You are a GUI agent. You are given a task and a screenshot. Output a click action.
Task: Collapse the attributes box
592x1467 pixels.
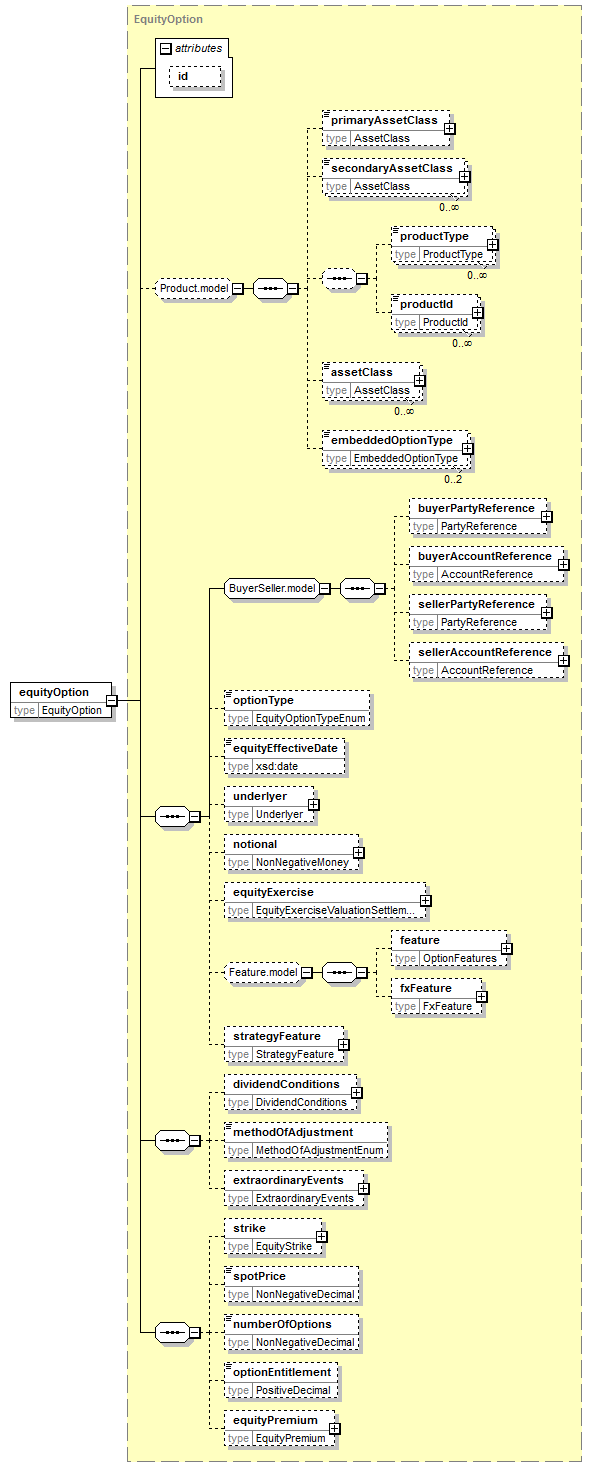(x=165, y=48)
